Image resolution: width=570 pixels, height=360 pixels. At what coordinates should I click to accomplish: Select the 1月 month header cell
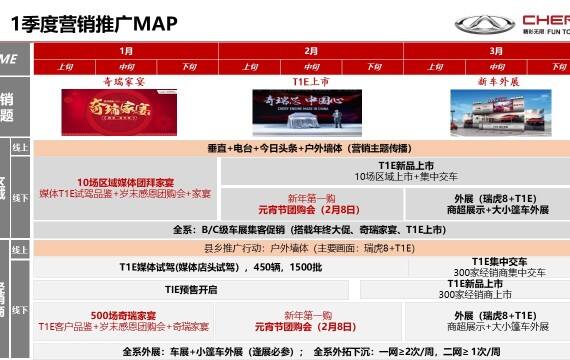tap(126, 51)
